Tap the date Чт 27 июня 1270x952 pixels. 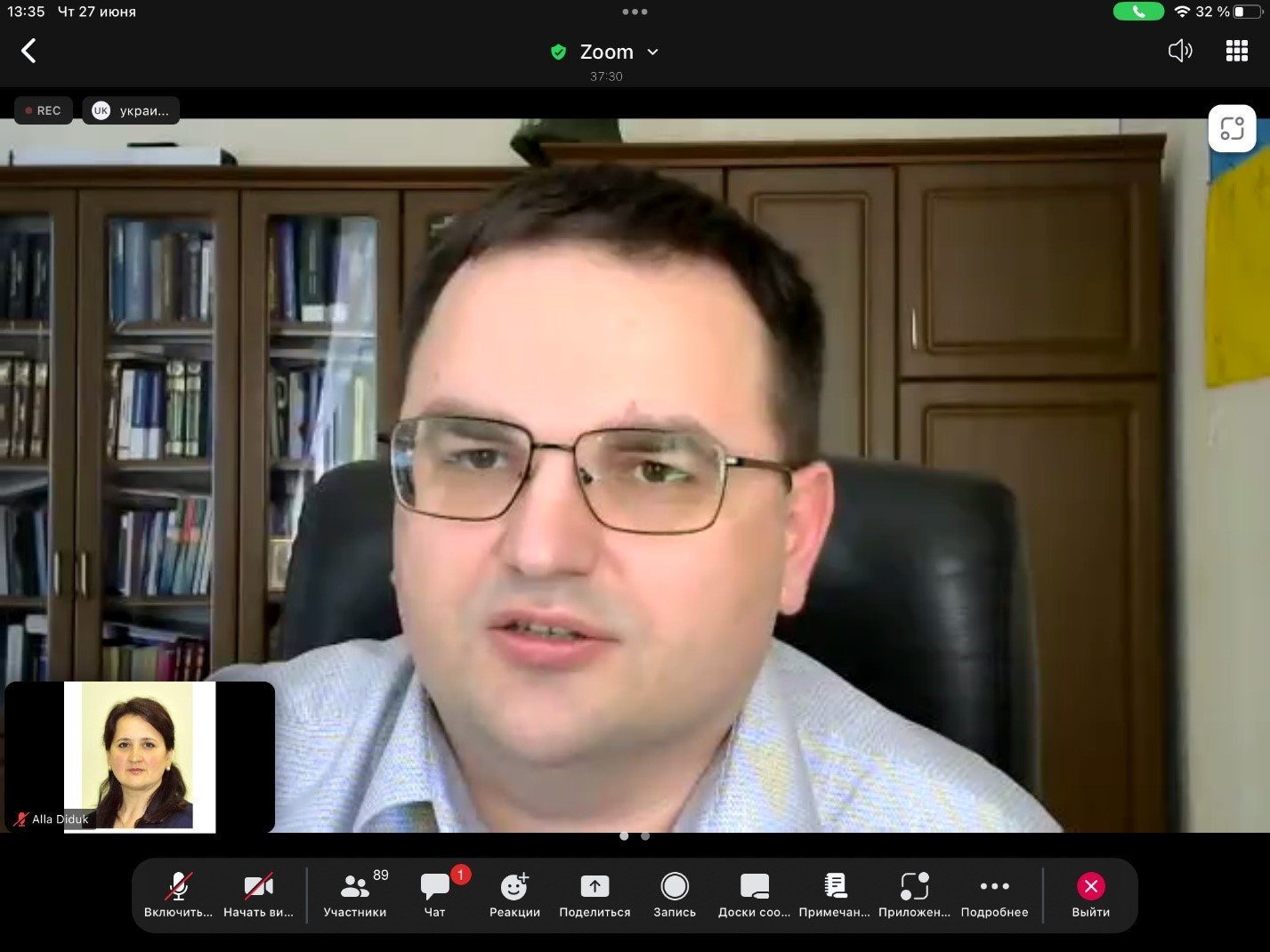click(97, 12)
